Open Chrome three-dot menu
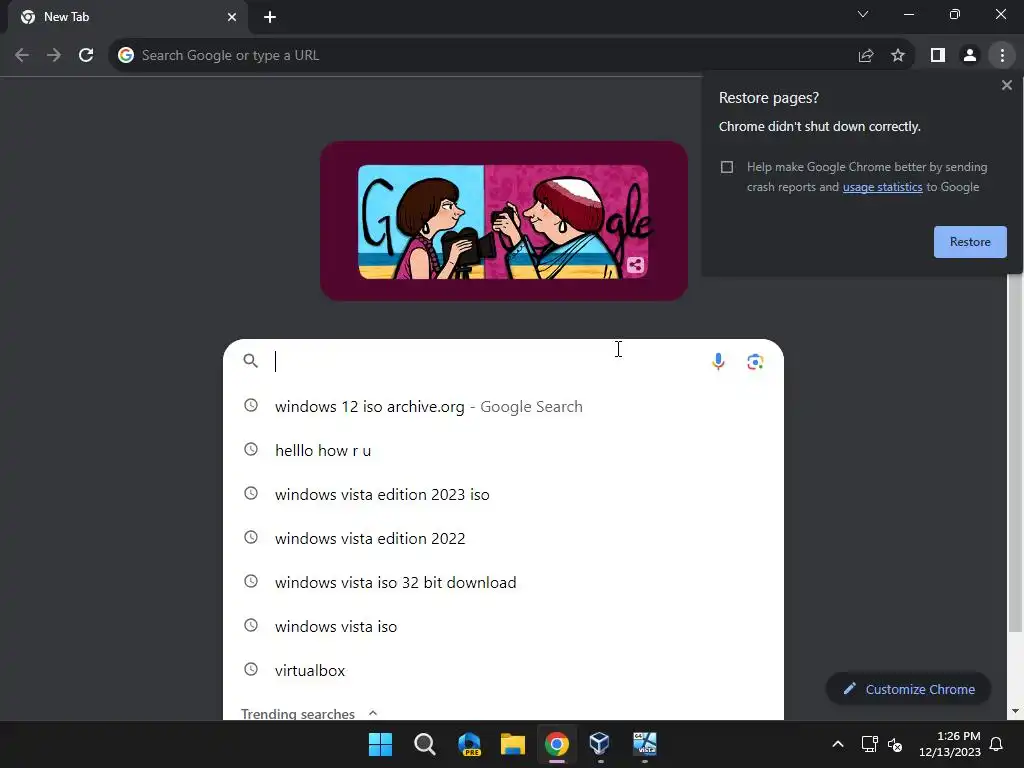This screenshot has height=768, width=1024. [x=1002, y=56]
